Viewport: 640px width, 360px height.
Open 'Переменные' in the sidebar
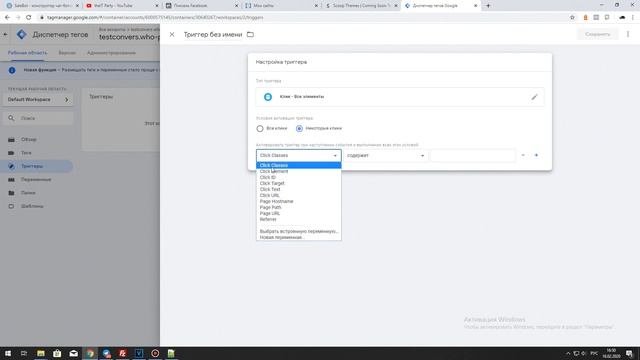coord(37,180)
